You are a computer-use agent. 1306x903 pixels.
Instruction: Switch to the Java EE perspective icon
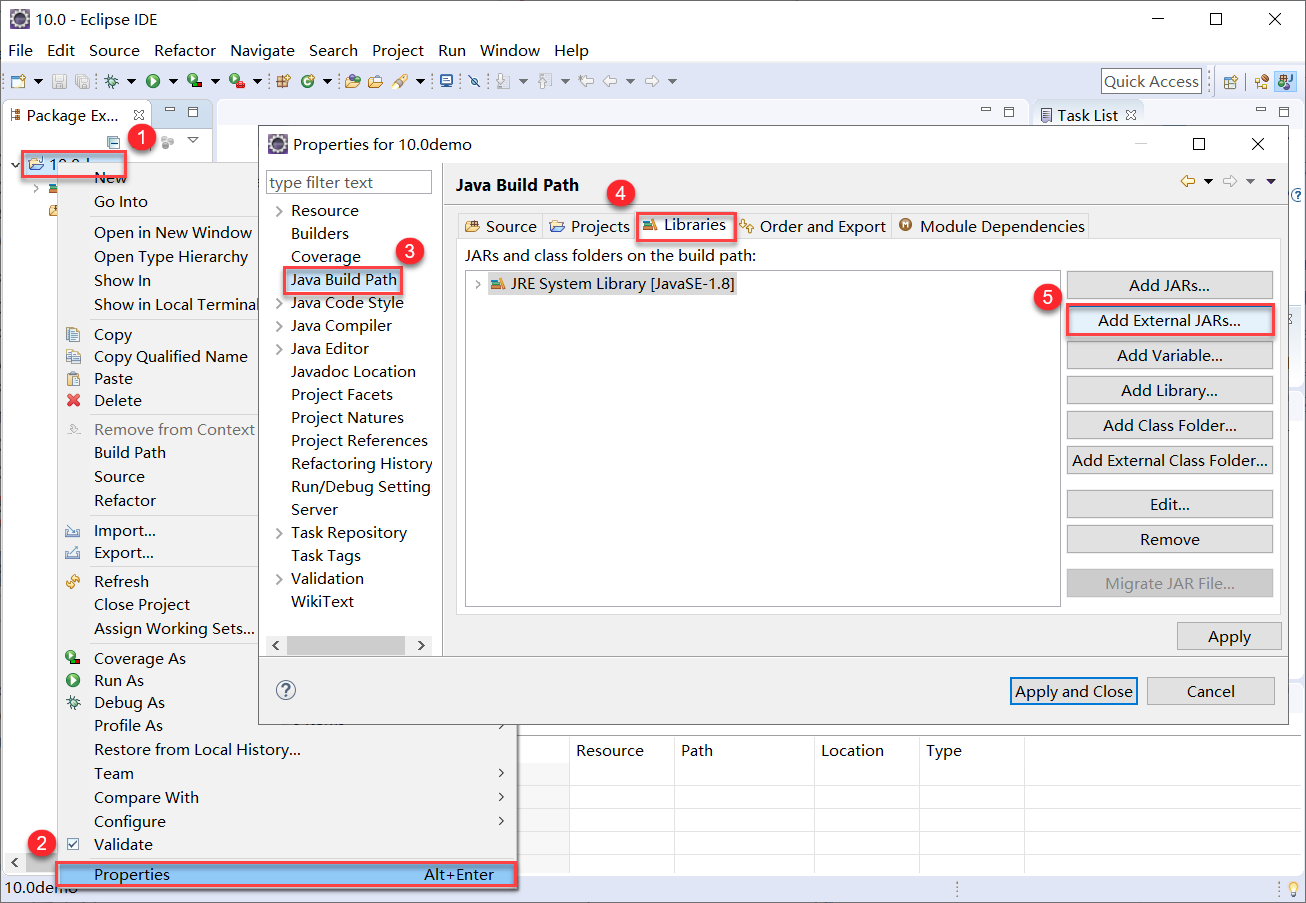coord(1262,82)
